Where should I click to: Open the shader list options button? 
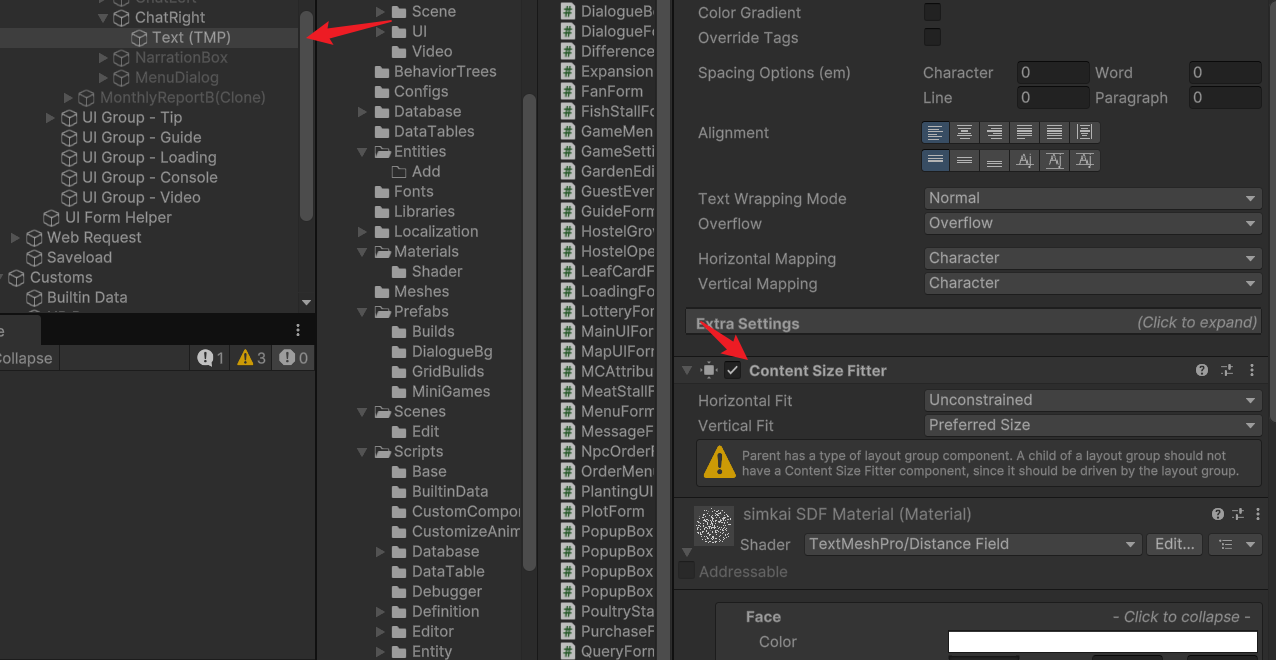pos(1235,544)
